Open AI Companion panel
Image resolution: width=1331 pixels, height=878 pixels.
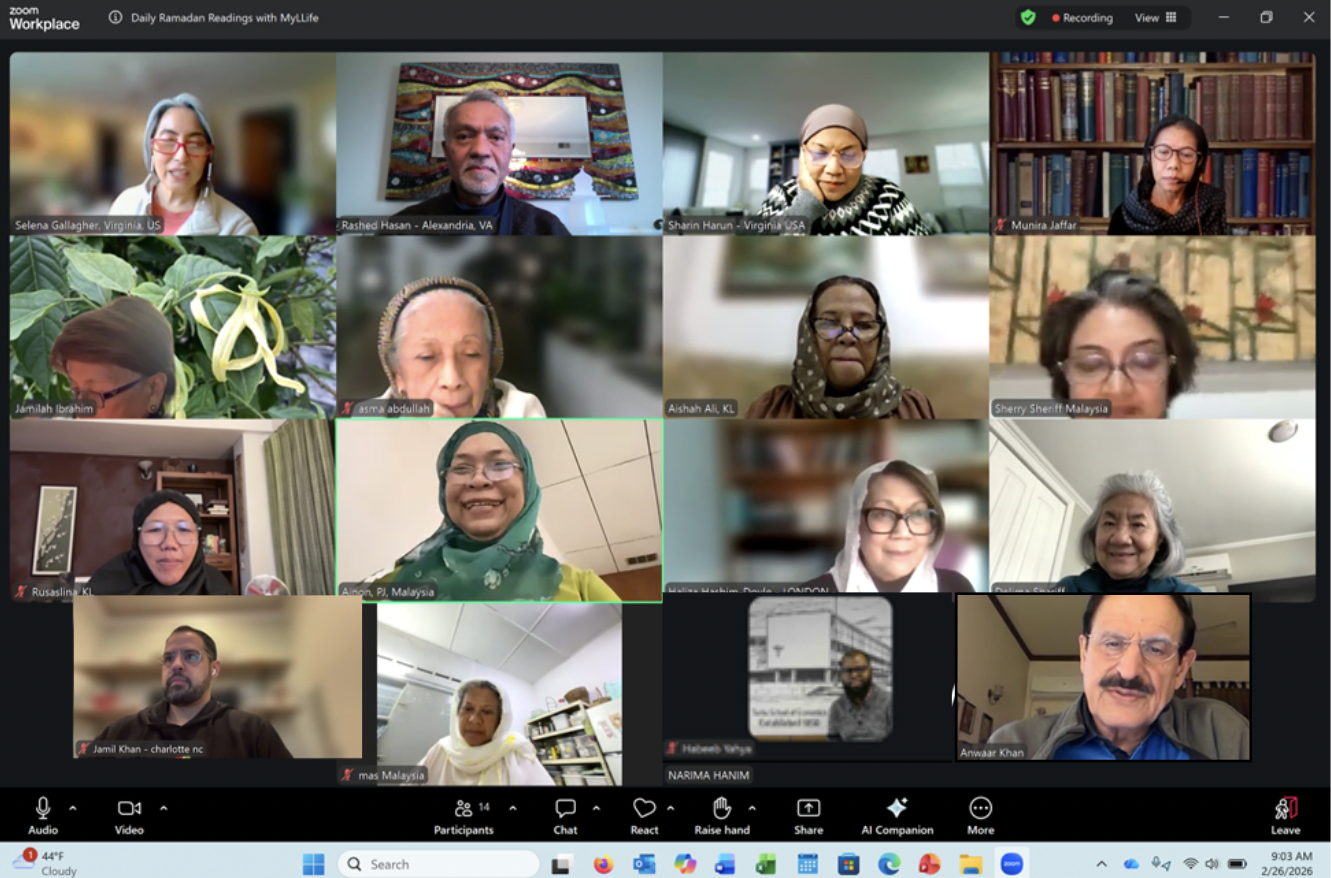[897, 814]
